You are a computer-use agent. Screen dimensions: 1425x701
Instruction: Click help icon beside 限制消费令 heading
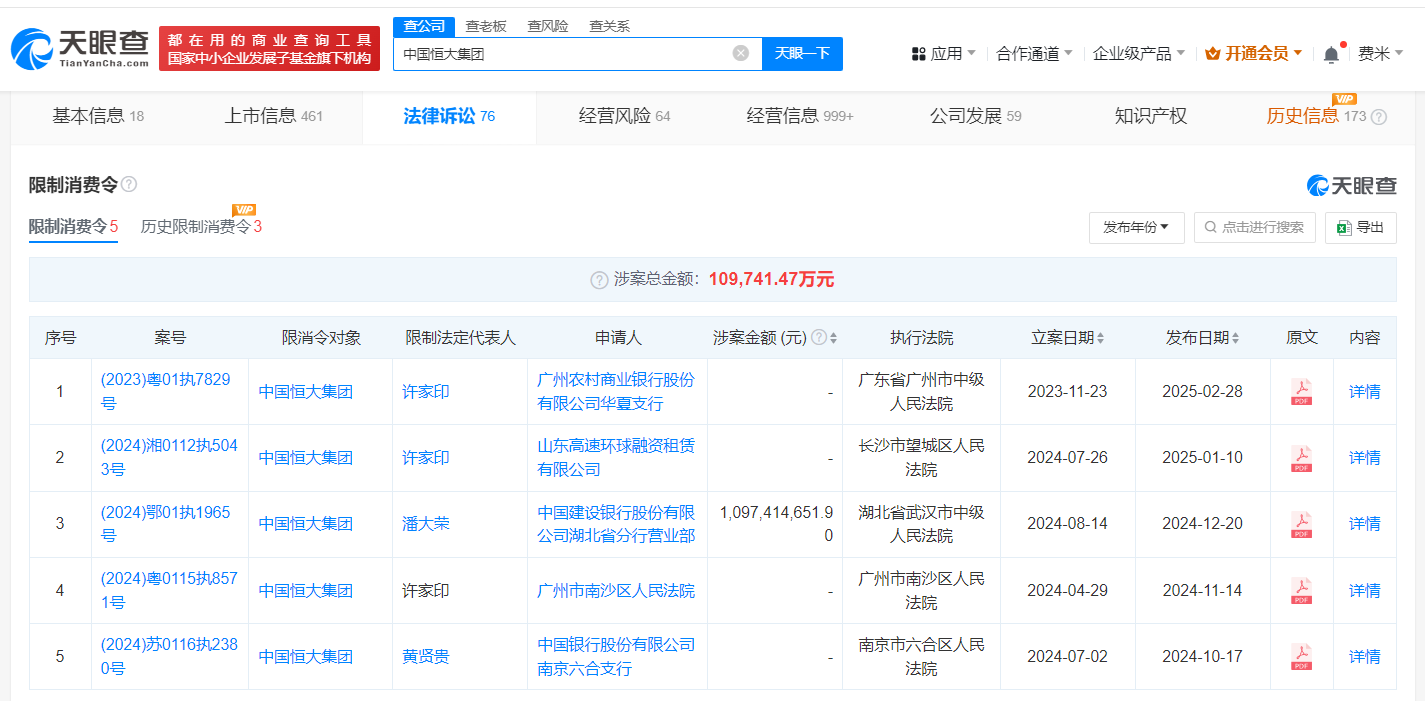click(129, 185)
